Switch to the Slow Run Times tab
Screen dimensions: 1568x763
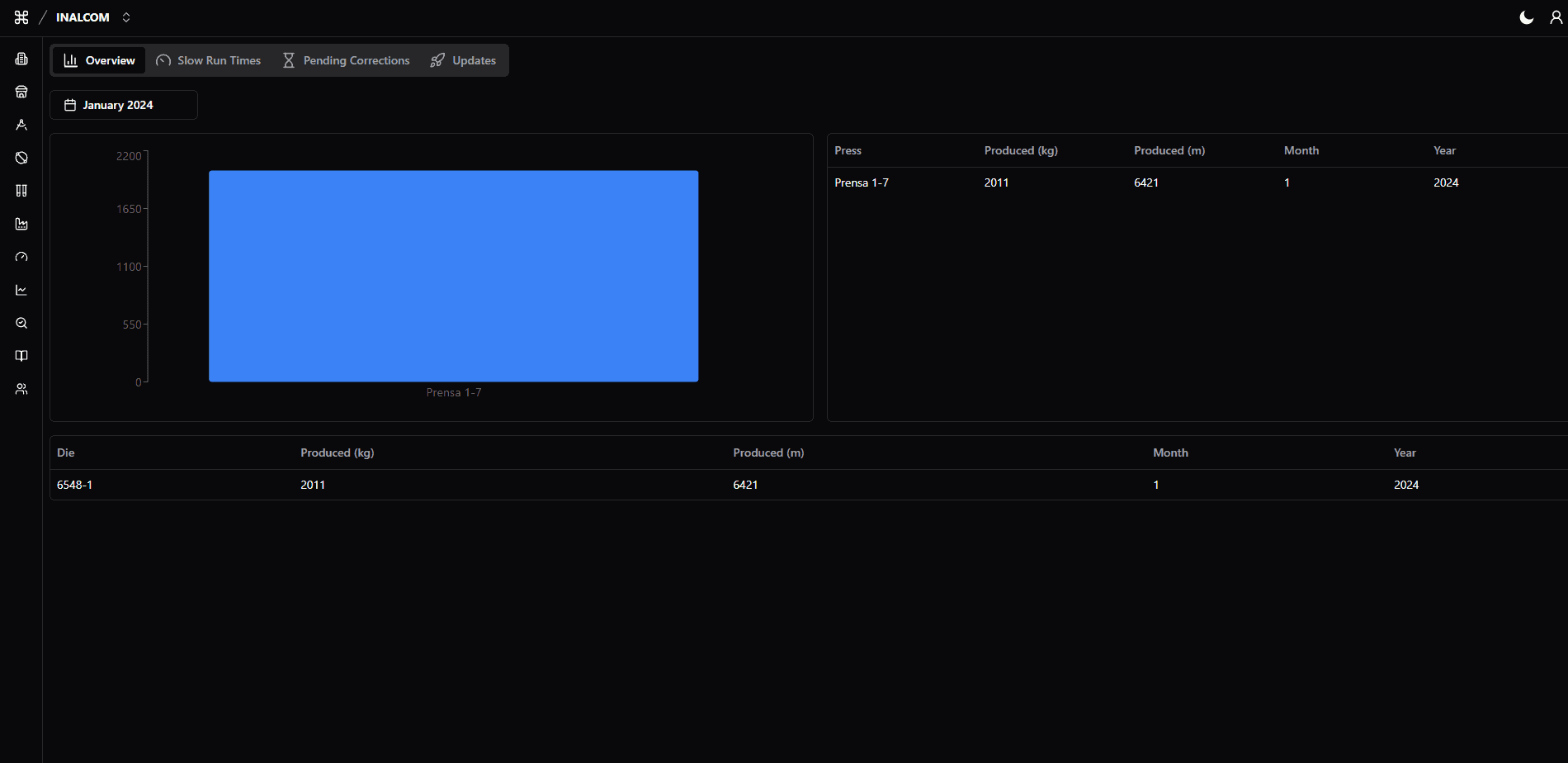pyautogui.click(x=209, y=60)
